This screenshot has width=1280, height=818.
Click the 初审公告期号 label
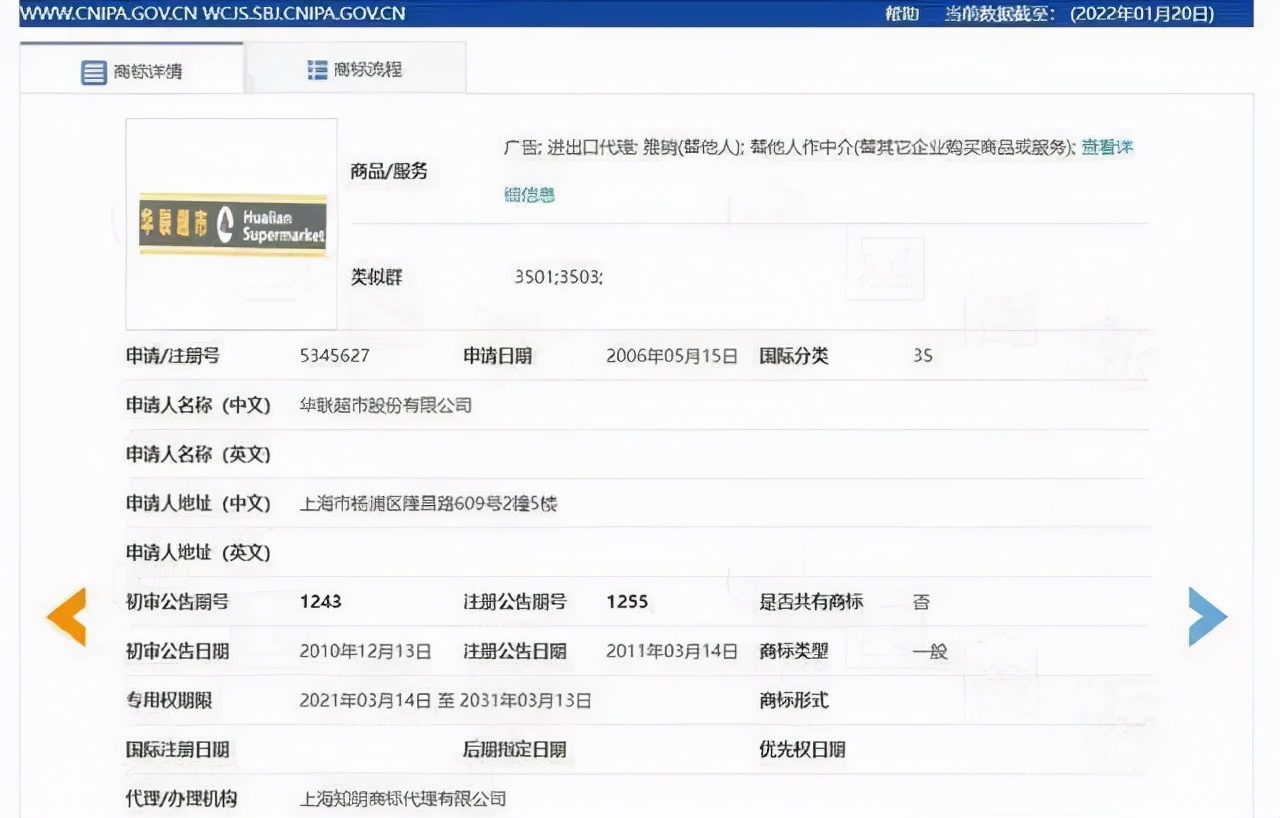[178, 602]
